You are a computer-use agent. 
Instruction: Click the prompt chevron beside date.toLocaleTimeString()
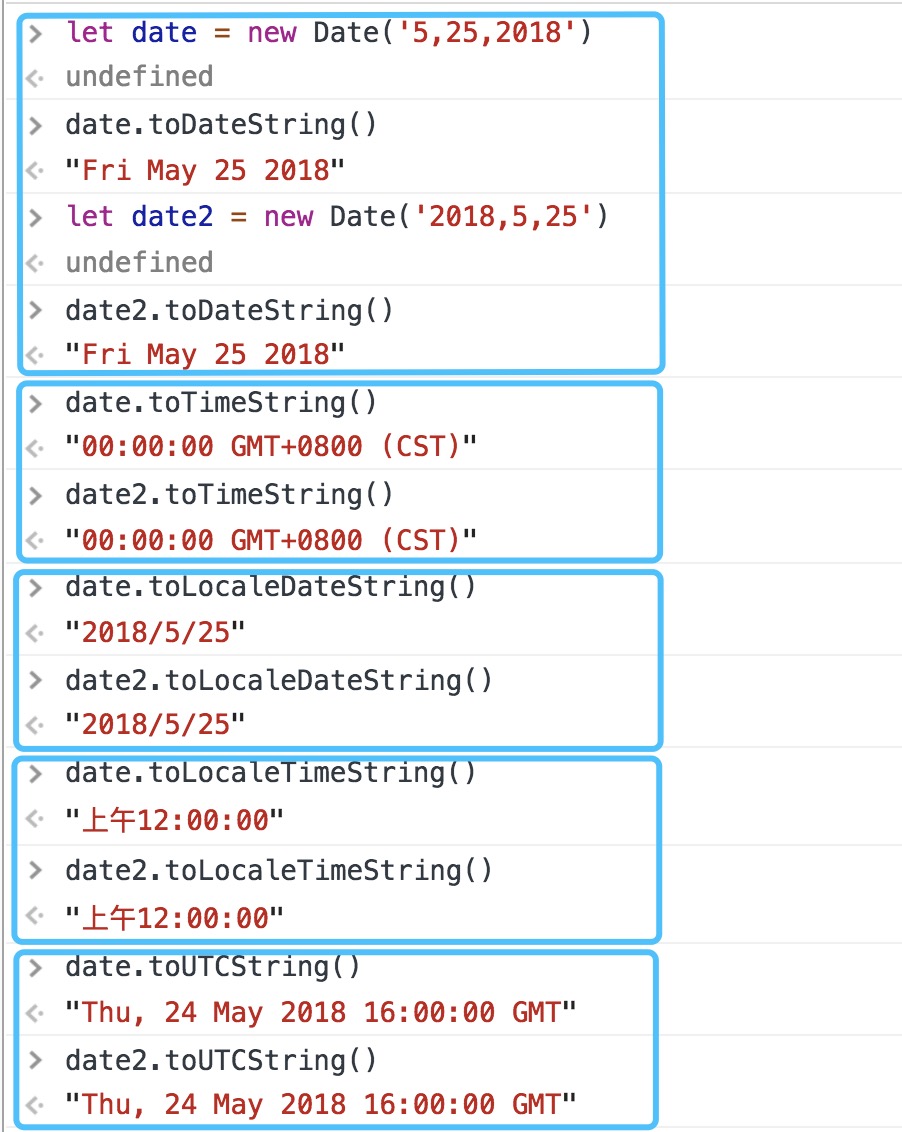click(x=37, y=774)
